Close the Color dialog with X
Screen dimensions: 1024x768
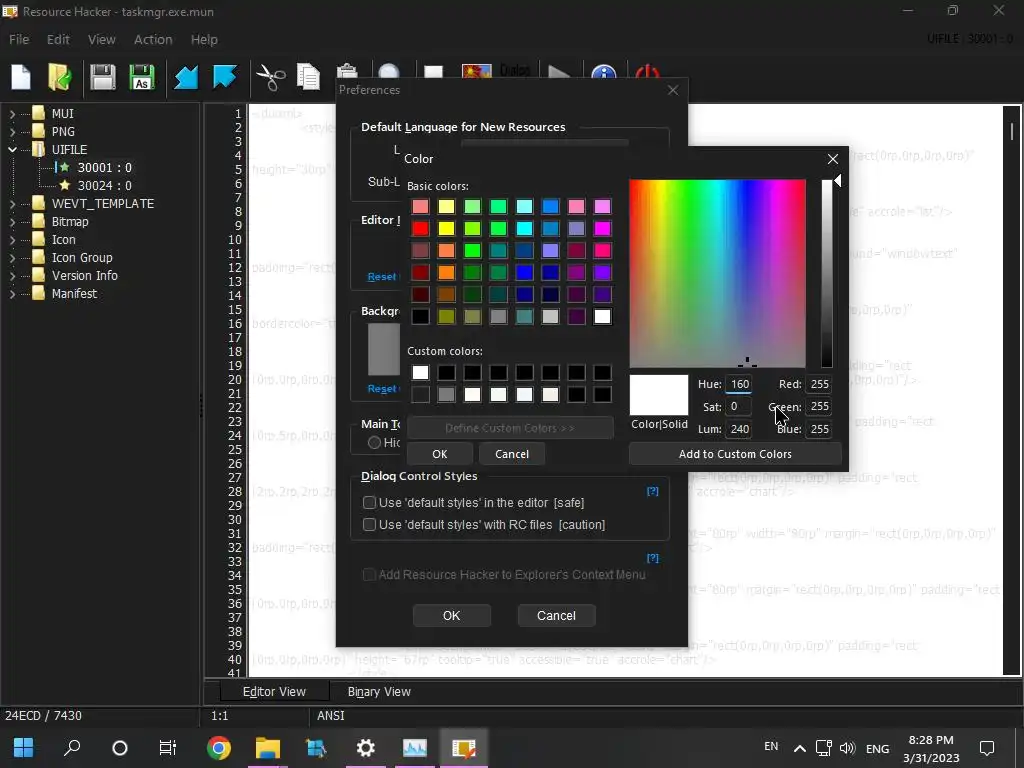click(833, 159)
